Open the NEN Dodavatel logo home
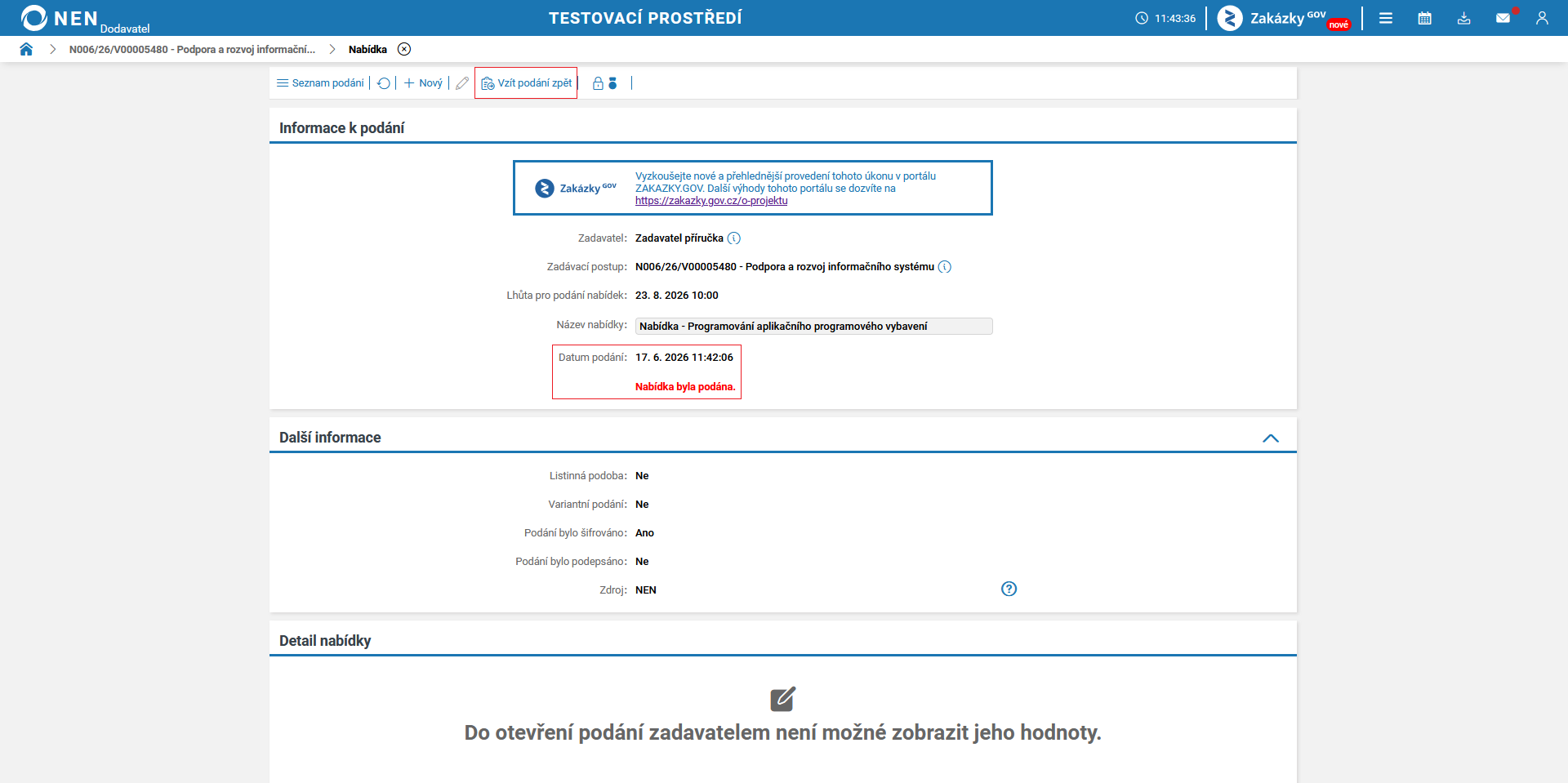The height and width of the screenshot is (783, 1568). pyautogui.click(x=85, y=18)
